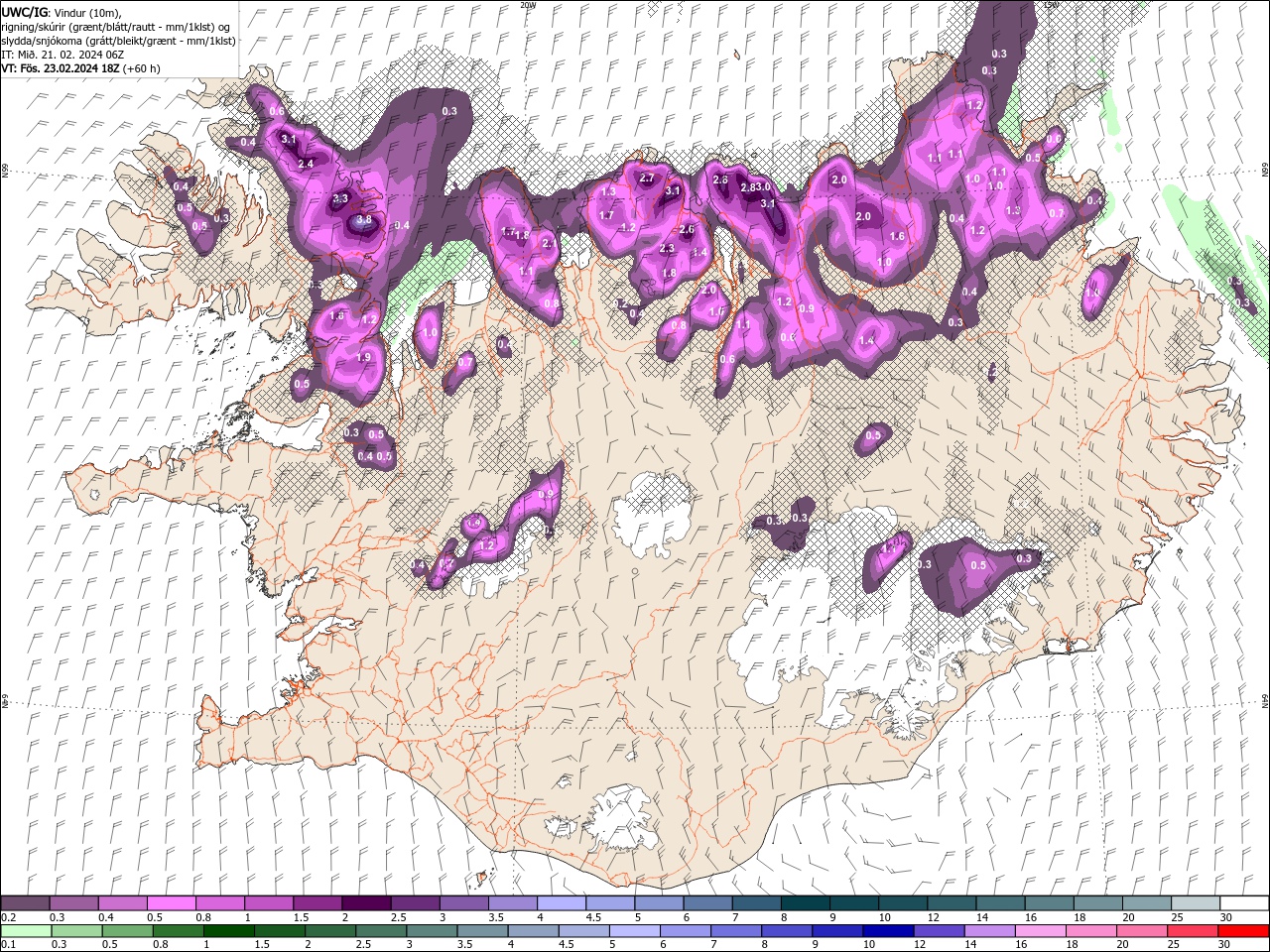Screen dimensions: 1270x952
Task: Click the "1.9" snowfall value on the map
Action: pyautogui.click(x=363, y=357)
